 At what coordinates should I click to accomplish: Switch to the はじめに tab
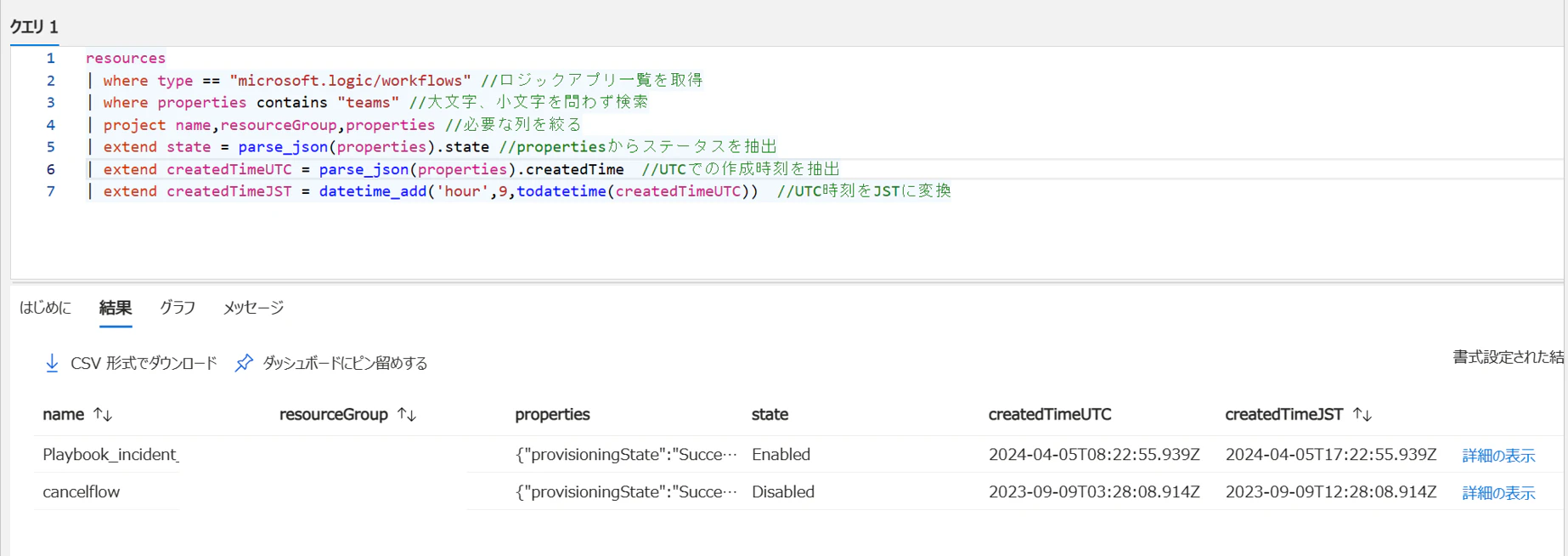[46, 308]
